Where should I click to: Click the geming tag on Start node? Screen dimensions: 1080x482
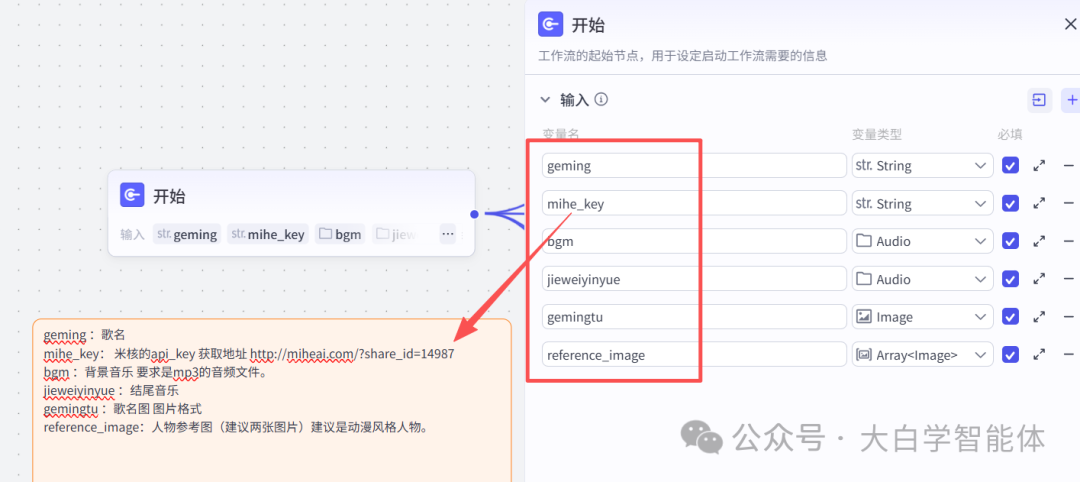coord(187,234)
